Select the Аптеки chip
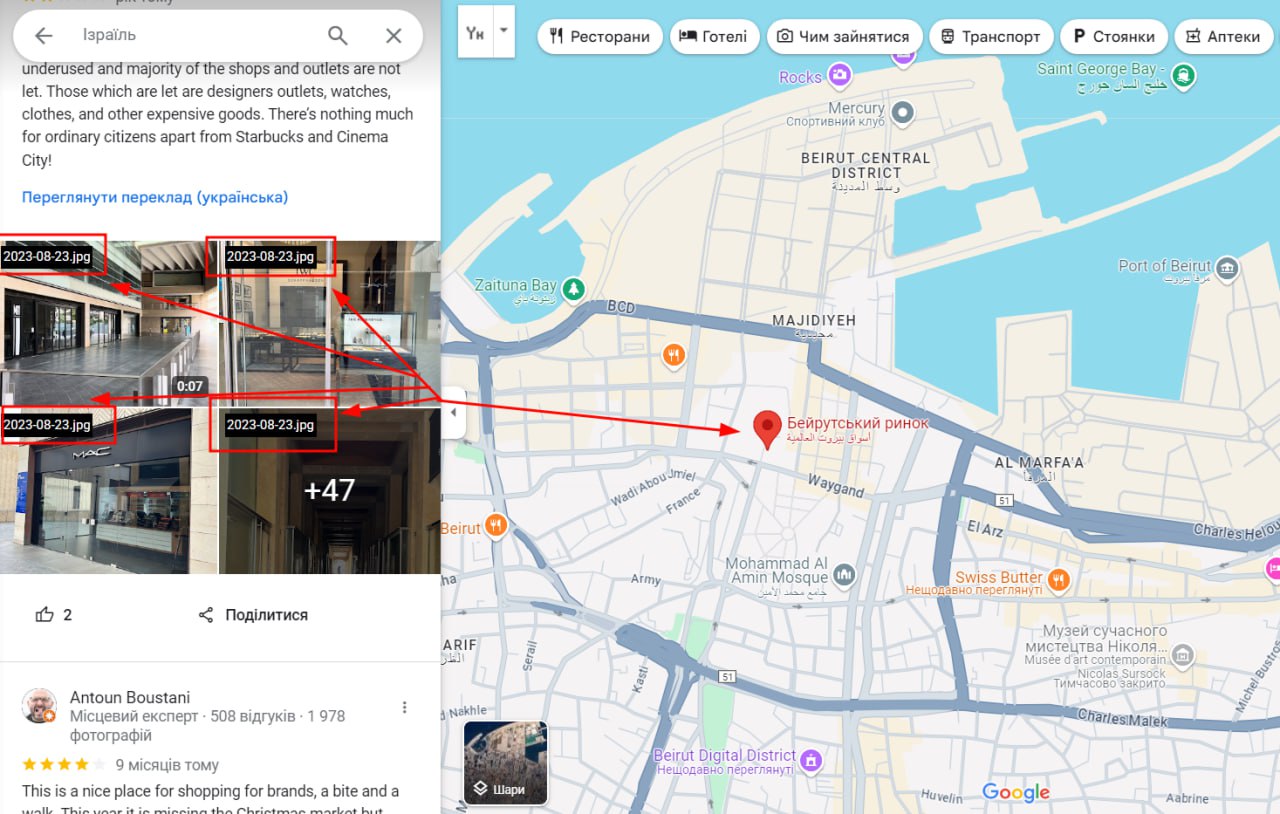 pyautogui.click(x=1223, y=36)
